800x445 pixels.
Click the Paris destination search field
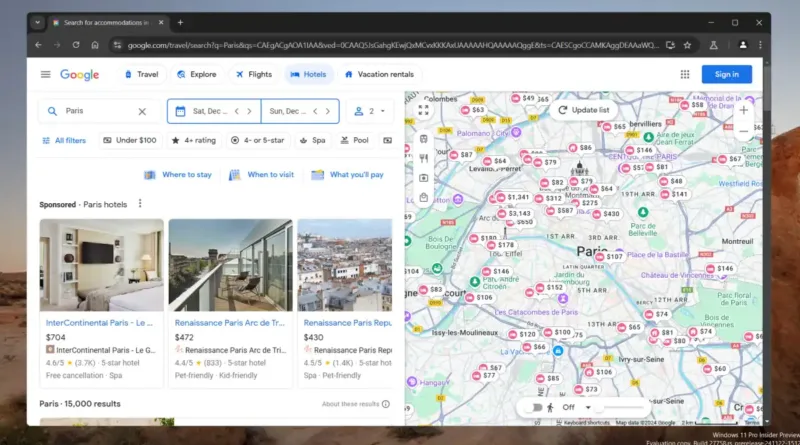(97, 111)
